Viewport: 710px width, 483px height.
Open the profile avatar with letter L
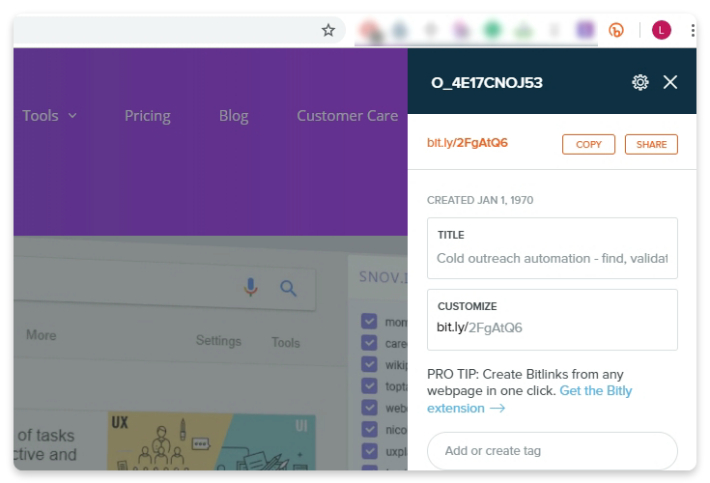coord(661,30)
